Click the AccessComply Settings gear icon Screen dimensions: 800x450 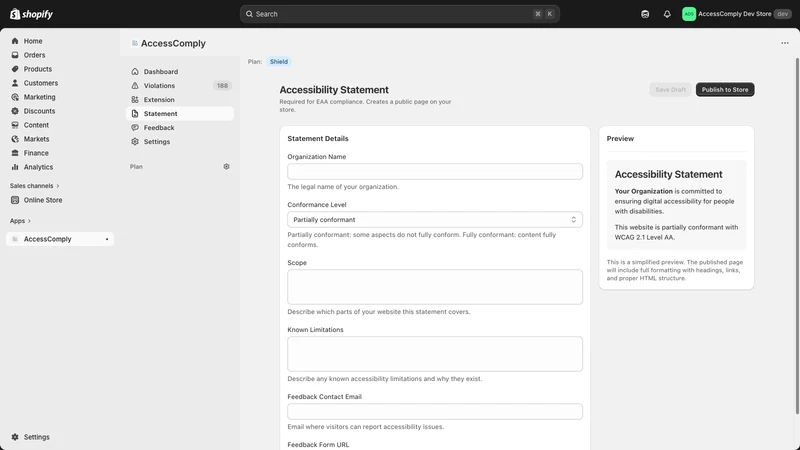coord(135,142)
